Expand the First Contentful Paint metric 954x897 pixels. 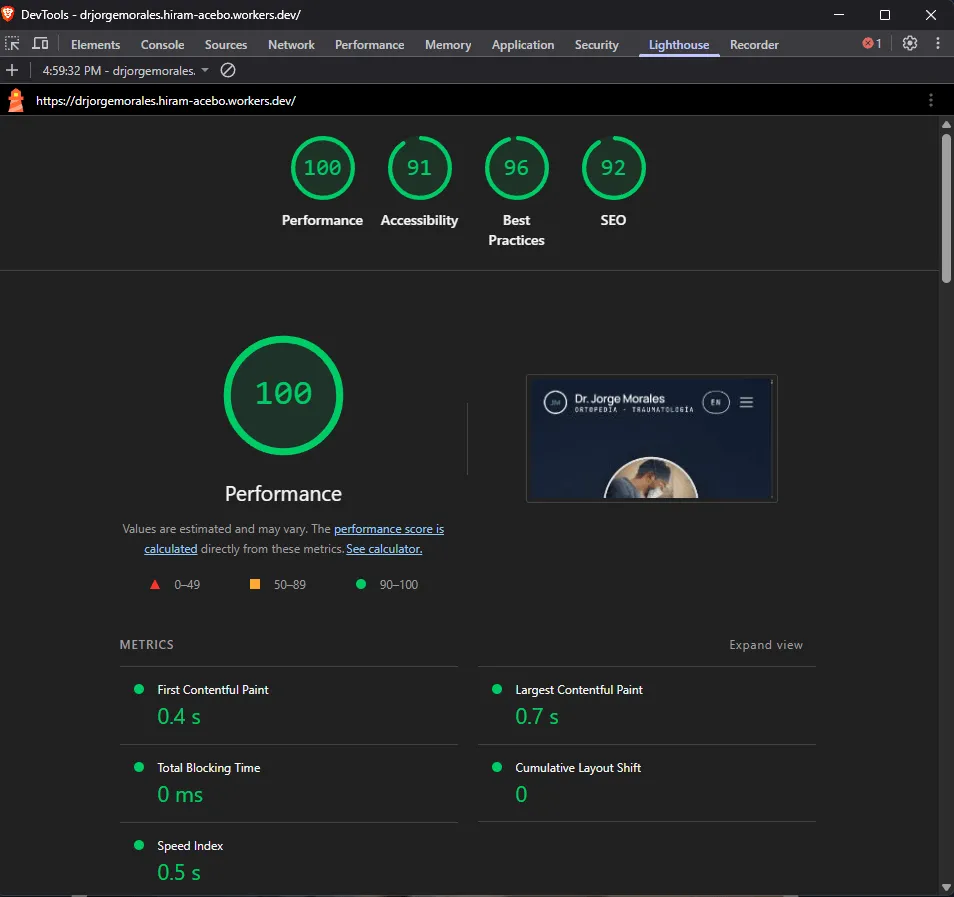click(x=288, y=705)
